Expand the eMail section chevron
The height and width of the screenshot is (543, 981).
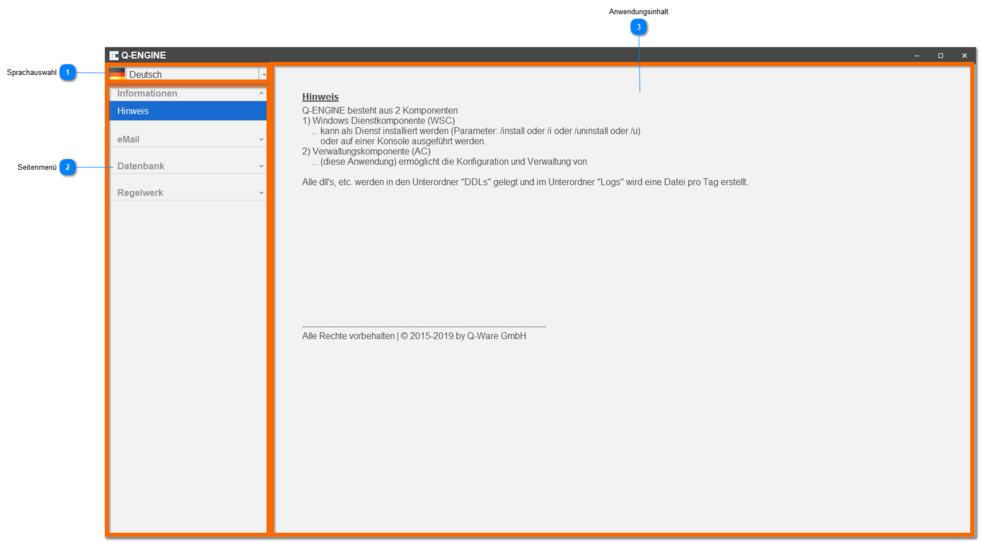261,140
